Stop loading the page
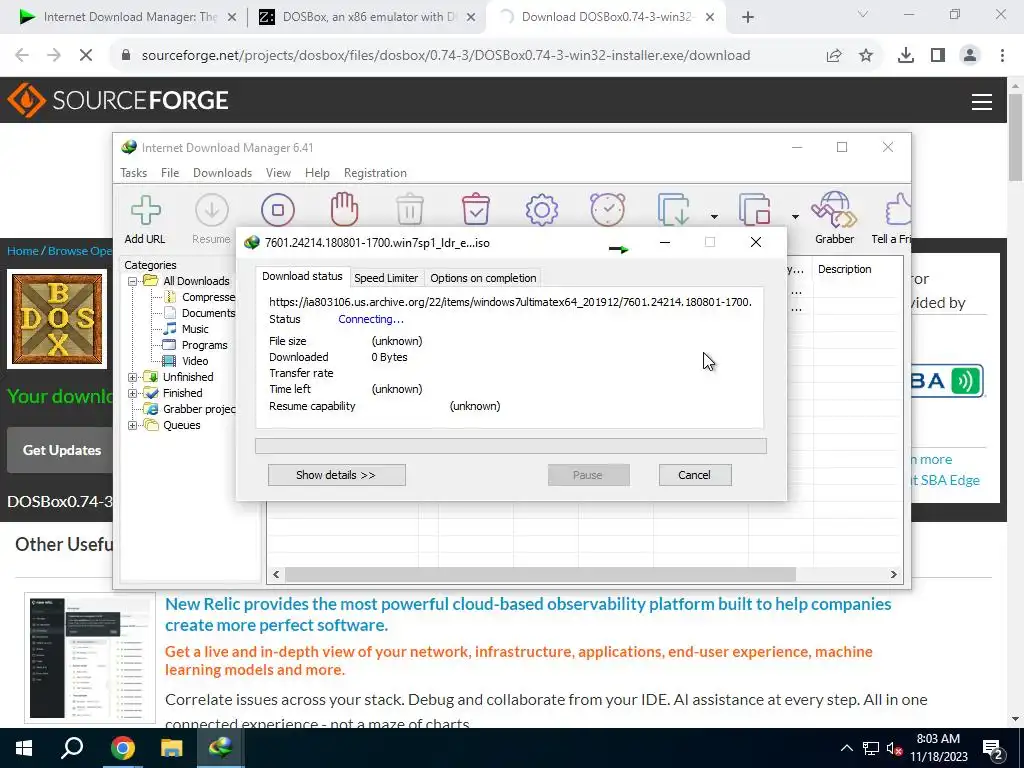The height and width of the screenshot is (768, 1024). click(x=86, y=56)
